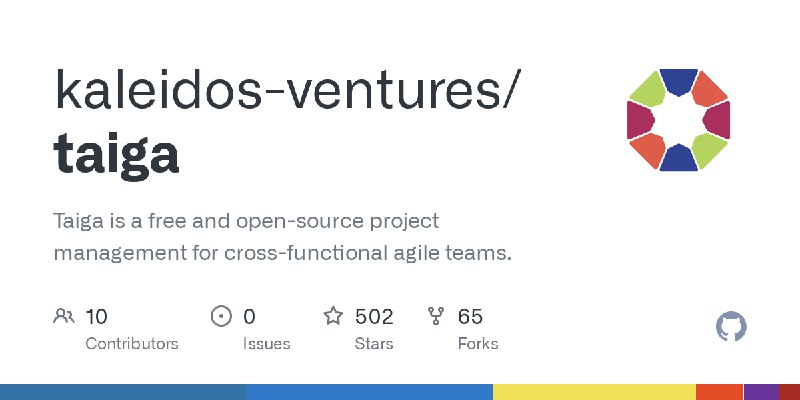Click the Taiga project description text
Viewport: 800px width, 400px height.
283,237
